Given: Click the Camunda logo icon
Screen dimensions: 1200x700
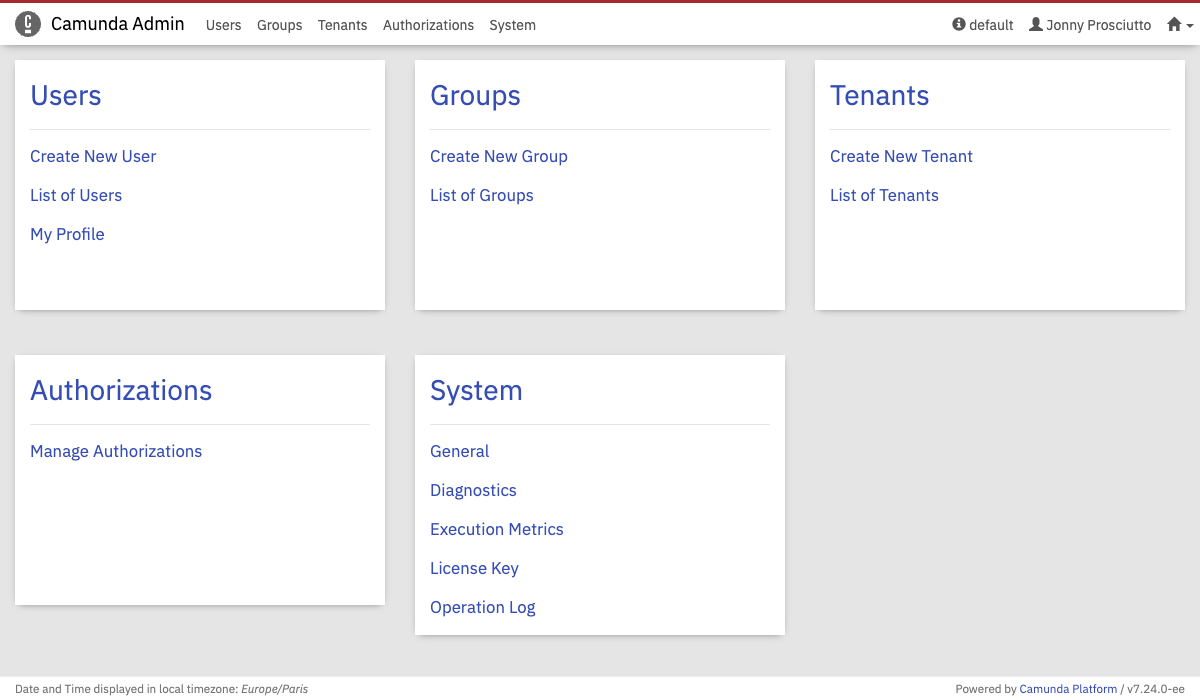Looking at the screenshot, I should (28, 25).
